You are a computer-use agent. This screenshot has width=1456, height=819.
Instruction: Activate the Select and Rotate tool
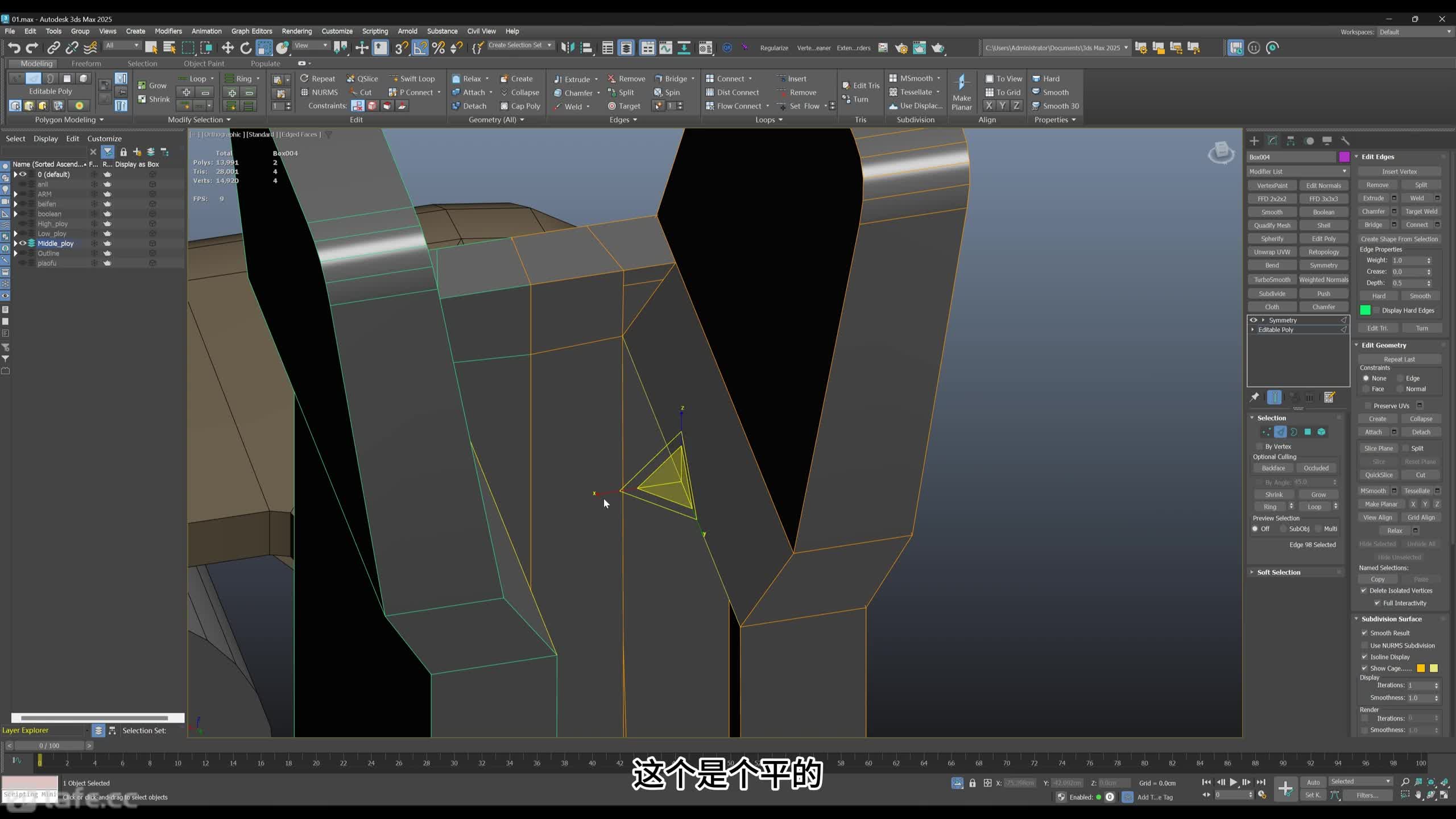click(246, 48)
